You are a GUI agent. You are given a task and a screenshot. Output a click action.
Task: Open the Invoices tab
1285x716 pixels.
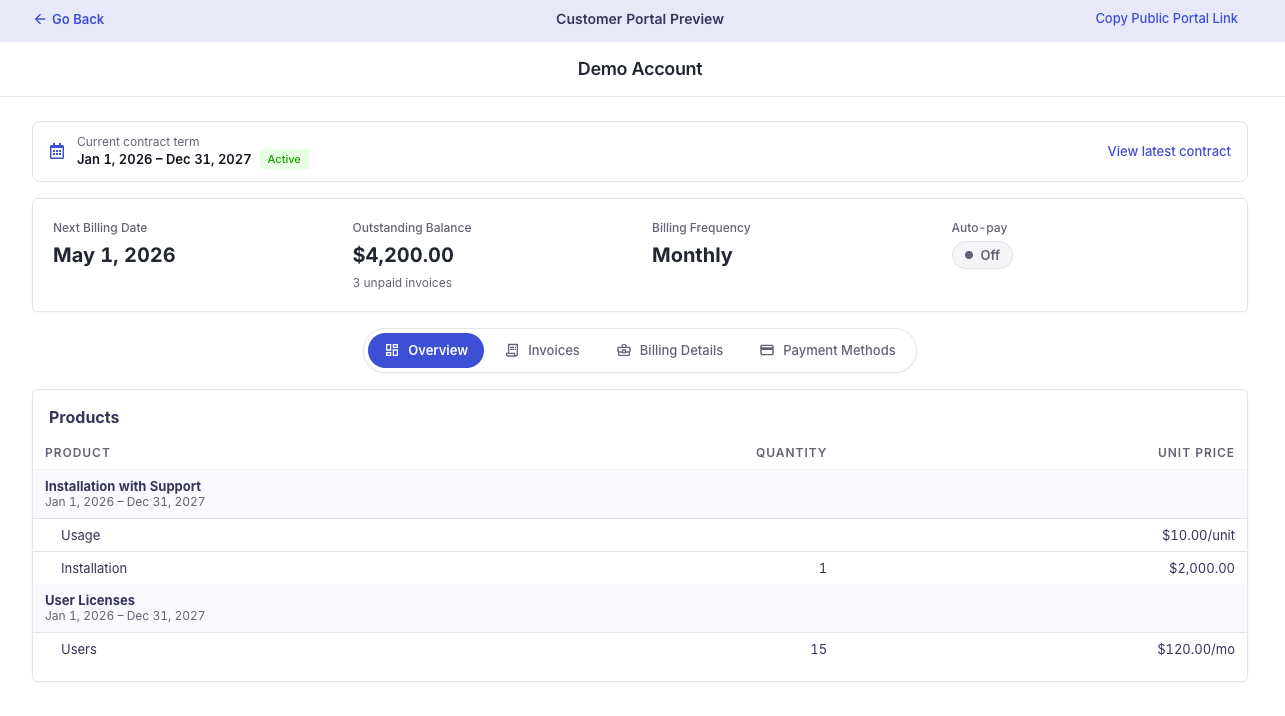[542, 350]
